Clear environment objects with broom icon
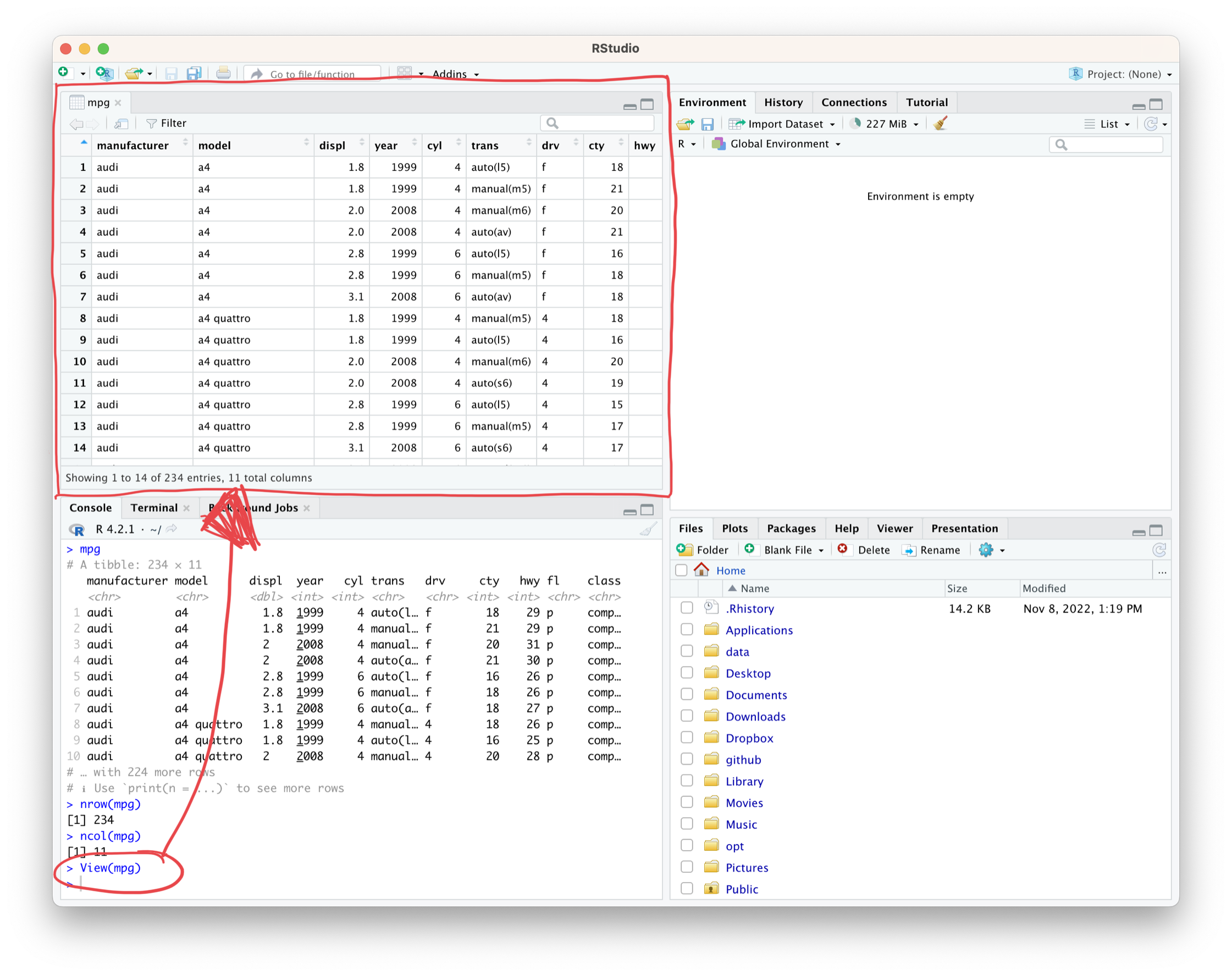The image size is (1232, 976). pyautogui.click(x=940, y=123)
